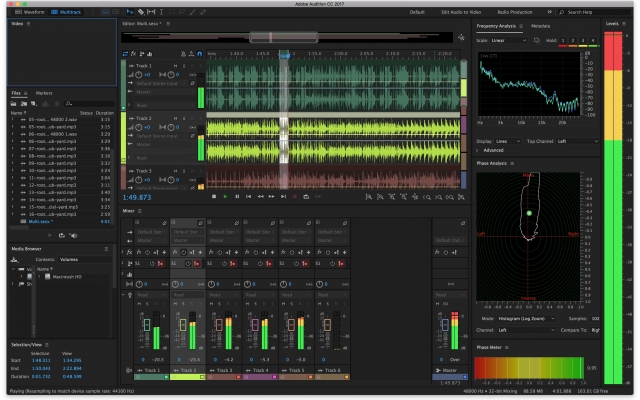Move playhead to next marker
640x400 pixels.
(x=283, y=197)
